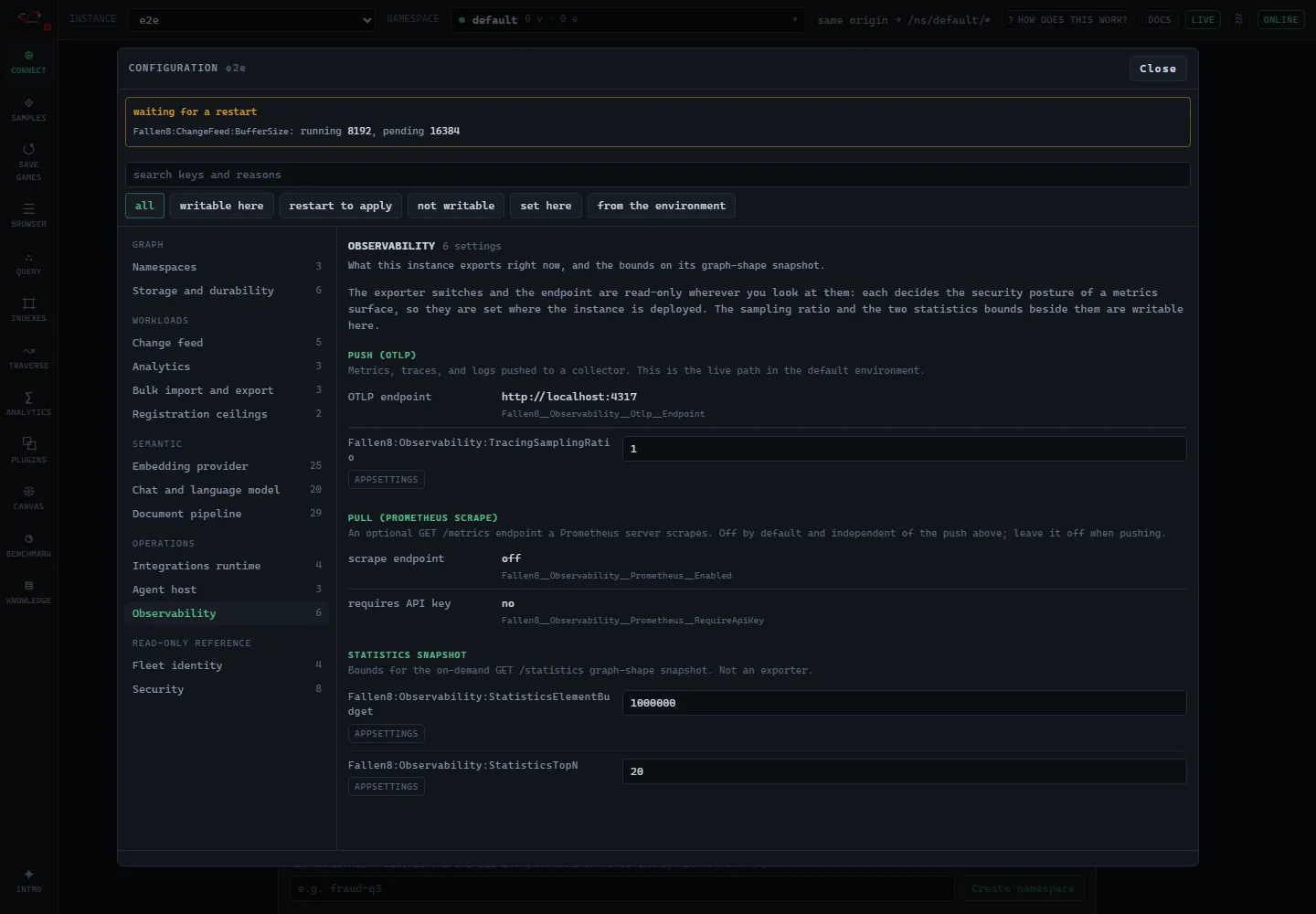Click APPSETTINGS badge under StatisticsTopN
1316x914 pixels.
coord(387,787)
